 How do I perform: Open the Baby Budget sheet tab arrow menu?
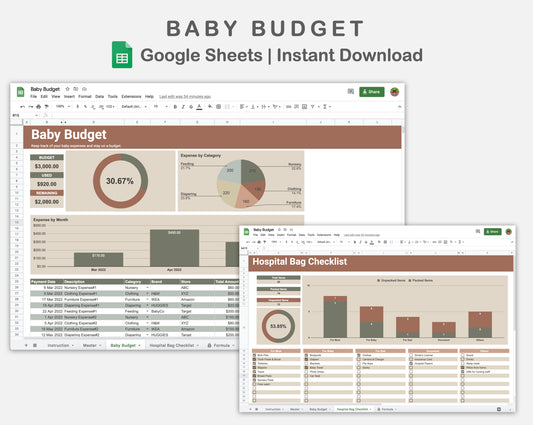[139, 345]
